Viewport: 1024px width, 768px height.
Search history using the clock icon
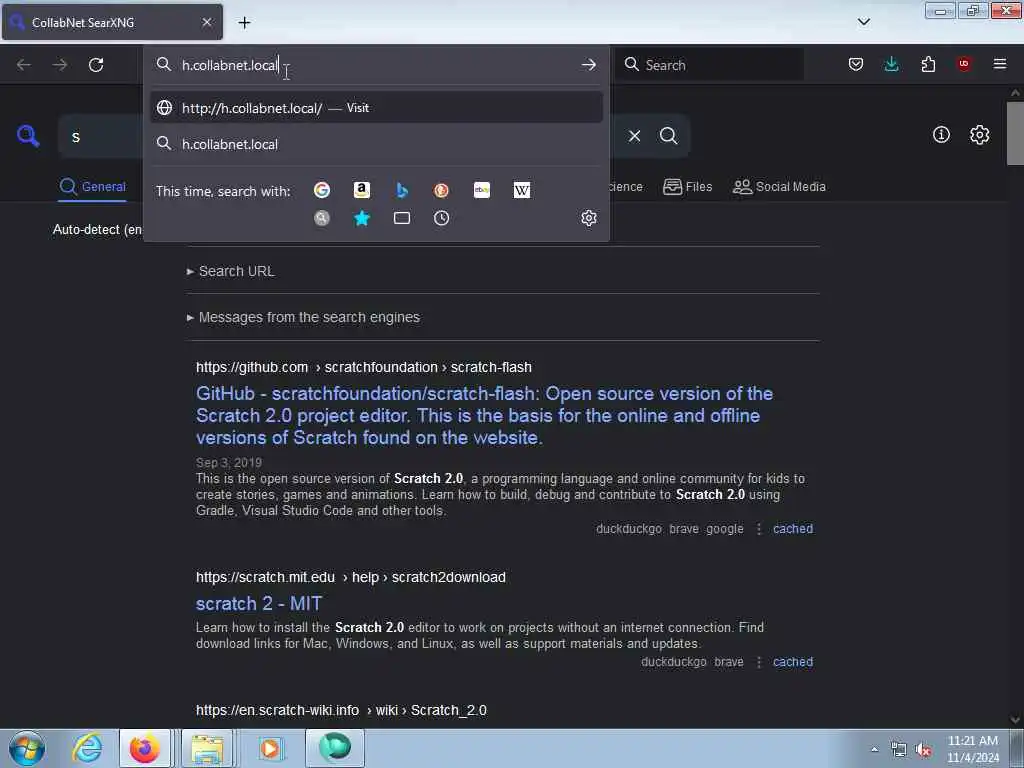pyautogui.click(x=441, y=218)
